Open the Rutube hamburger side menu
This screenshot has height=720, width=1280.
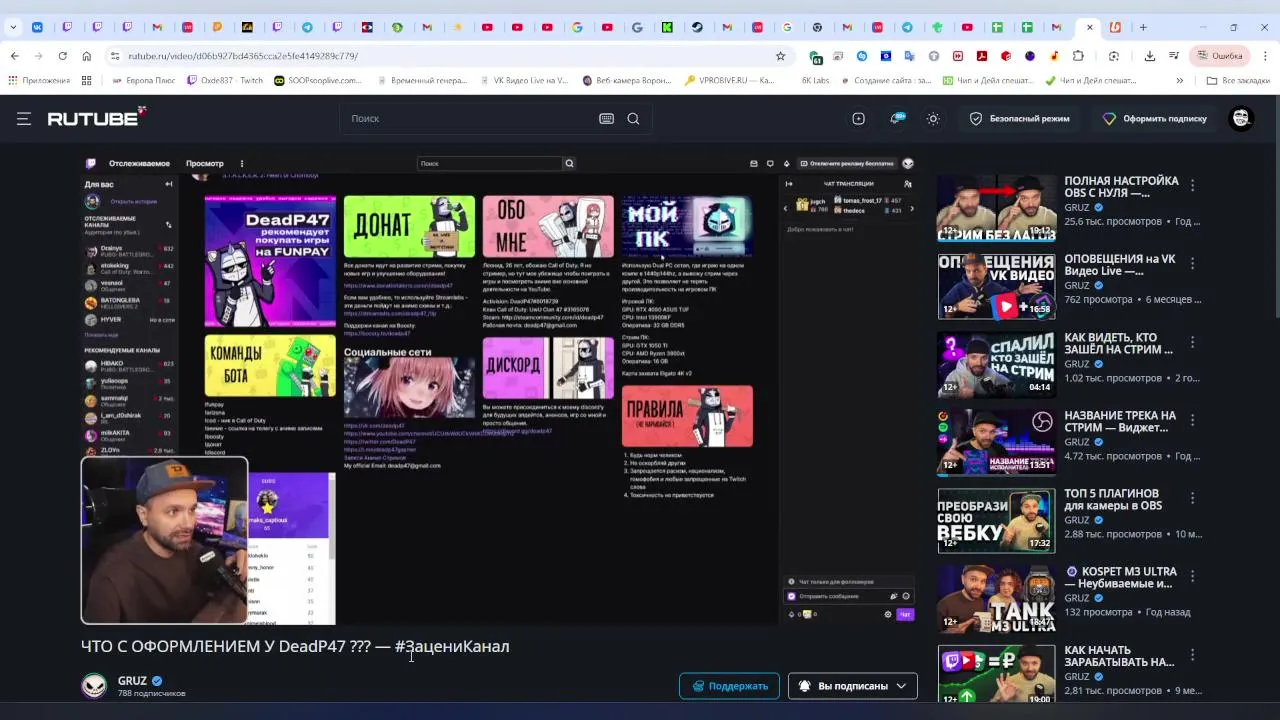click(x=24, y=118)
